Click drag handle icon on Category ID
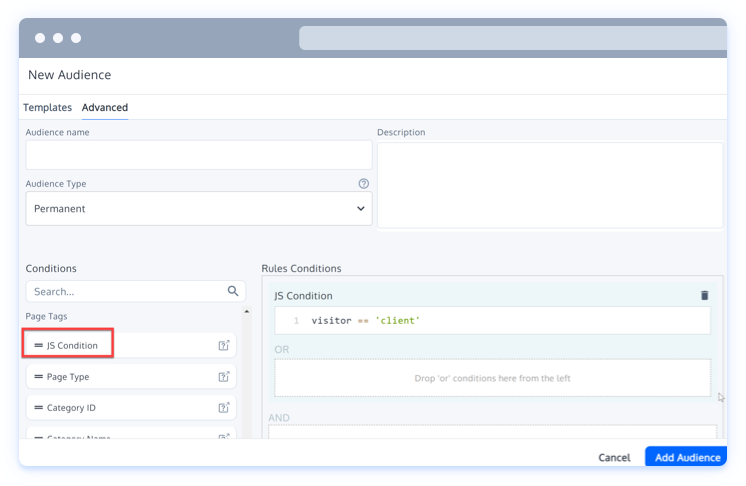Screen dimensions: 746x486 click(39, 408)
